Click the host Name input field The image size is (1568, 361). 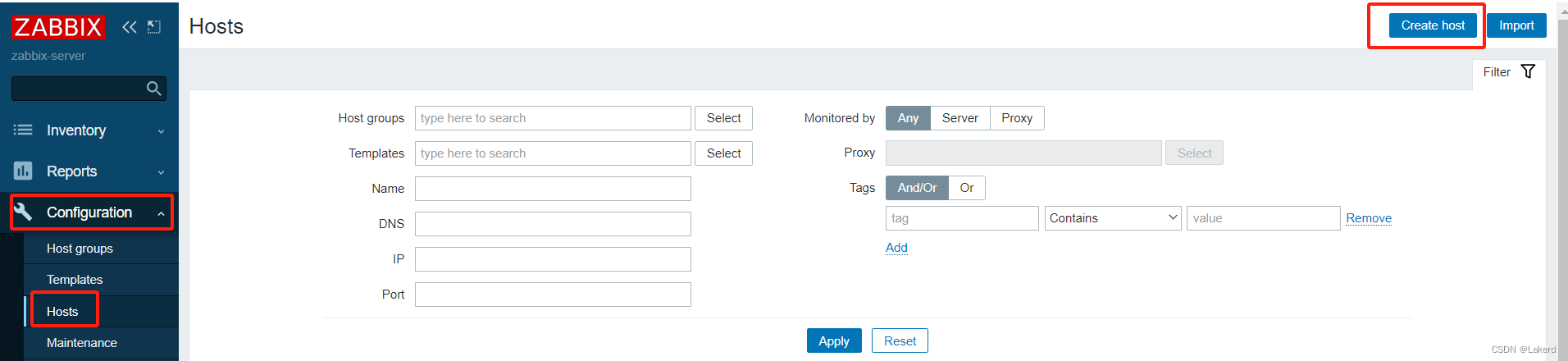[x=553, y=189]
